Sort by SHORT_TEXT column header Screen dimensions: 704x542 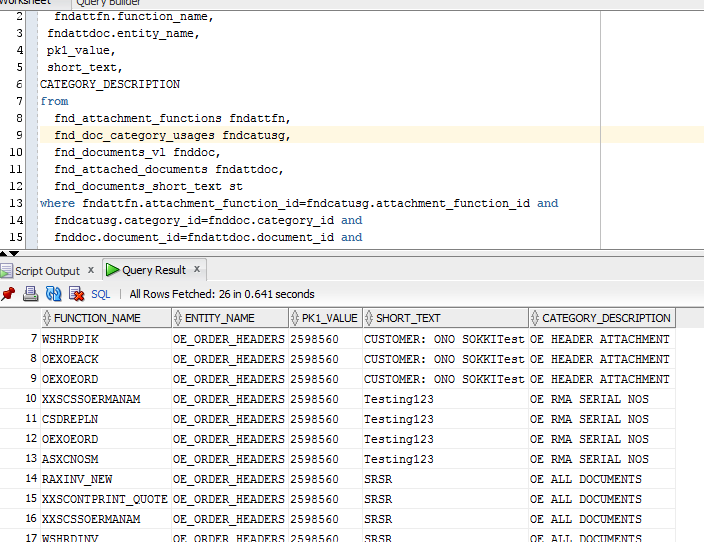pyautogui.click(x=446, y=318)
